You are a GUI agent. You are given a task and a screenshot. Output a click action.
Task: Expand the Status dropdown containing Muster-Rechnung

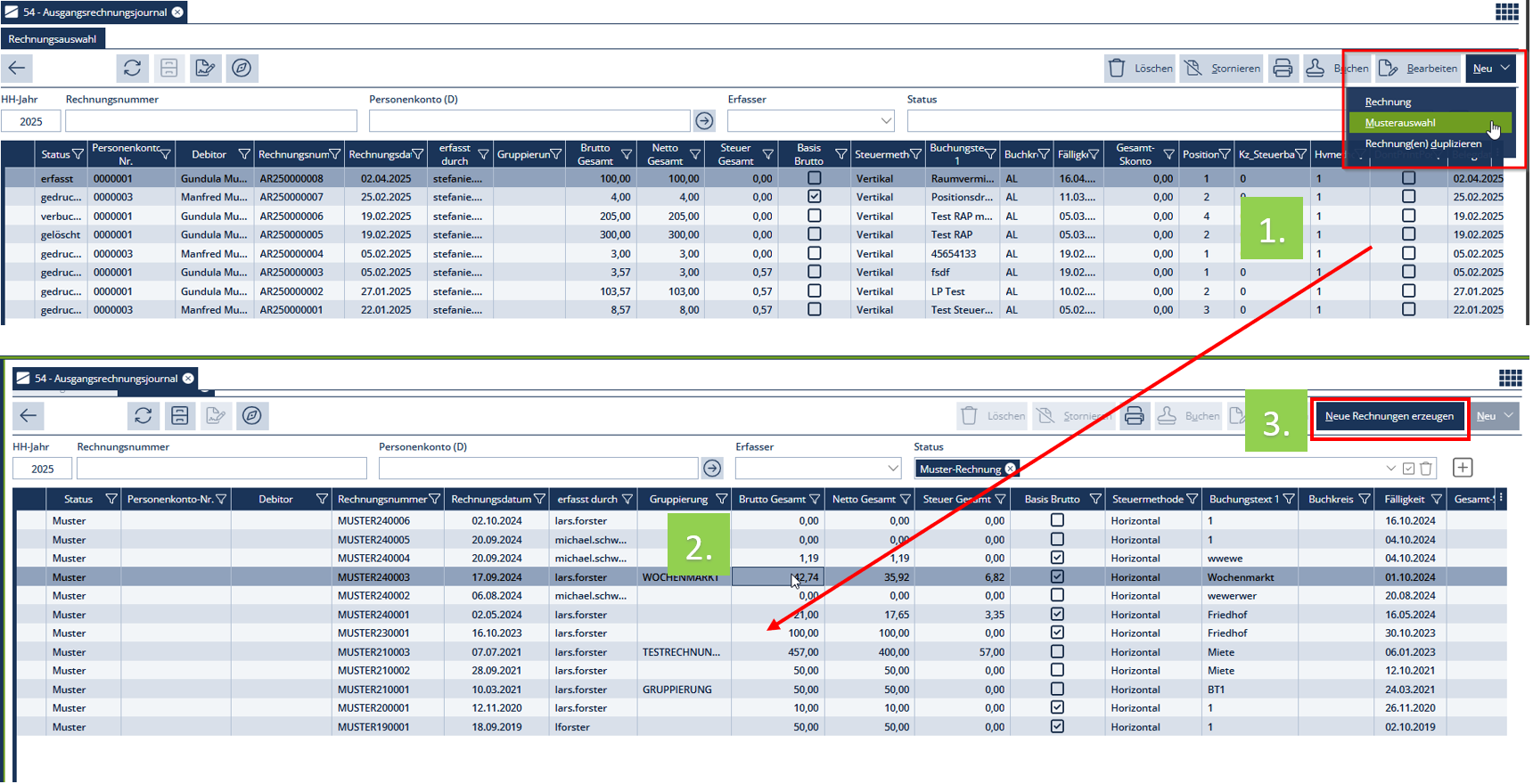tap(1390, 469)
